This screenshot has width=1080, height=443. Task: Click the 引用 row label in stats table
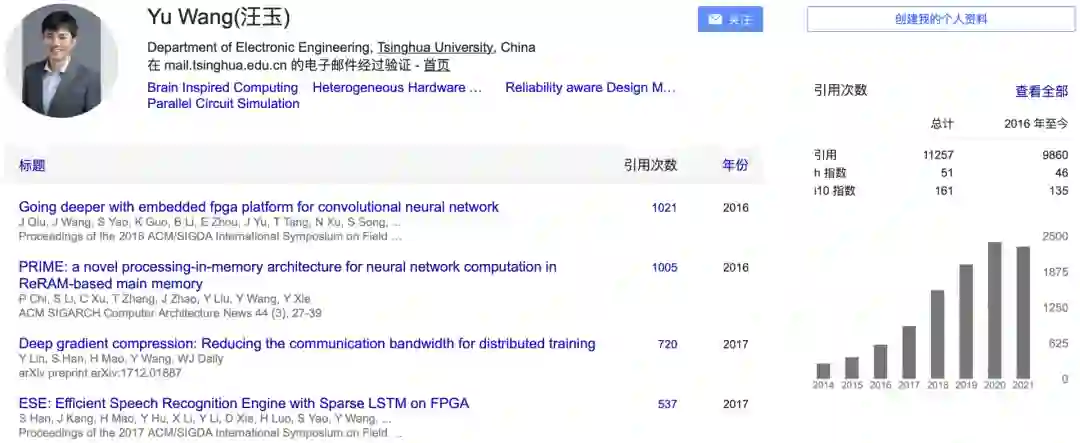[x=825, y=155]
